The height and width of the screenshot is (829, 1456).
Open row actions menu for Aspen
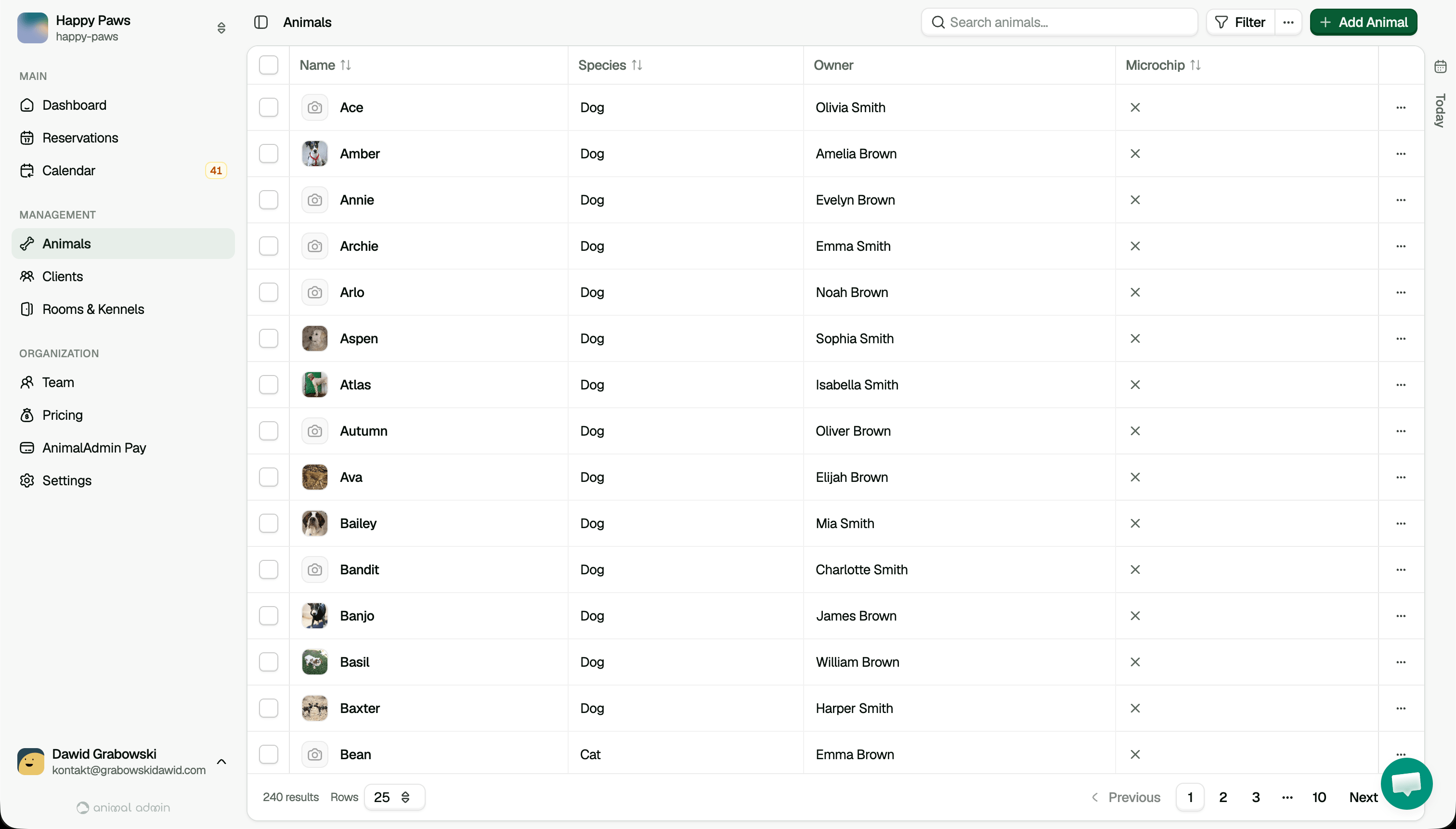(1401, 339)
